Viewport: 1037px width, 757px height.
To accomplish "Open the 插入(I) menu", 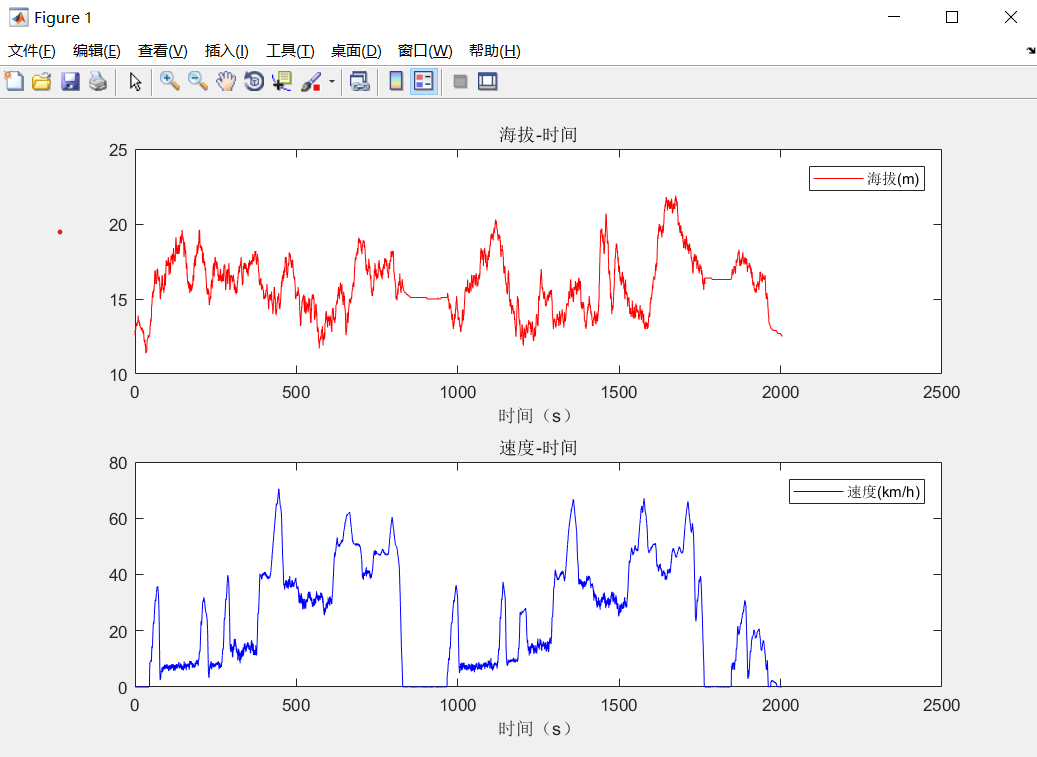I will point(226,51).
